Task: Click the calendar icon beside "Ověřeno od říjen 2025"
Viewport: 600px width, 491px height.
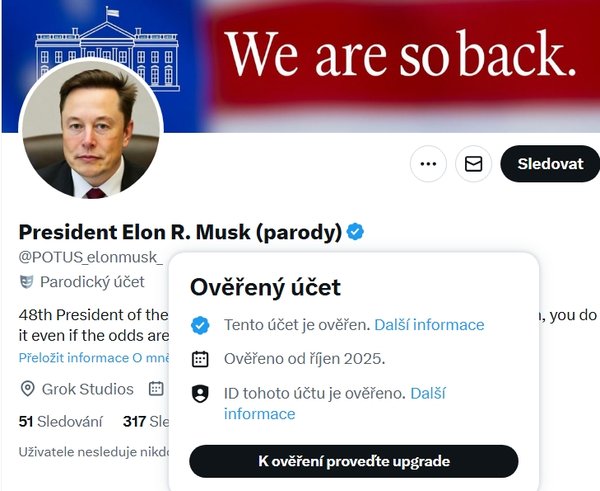Action: [x=200, y=359]
